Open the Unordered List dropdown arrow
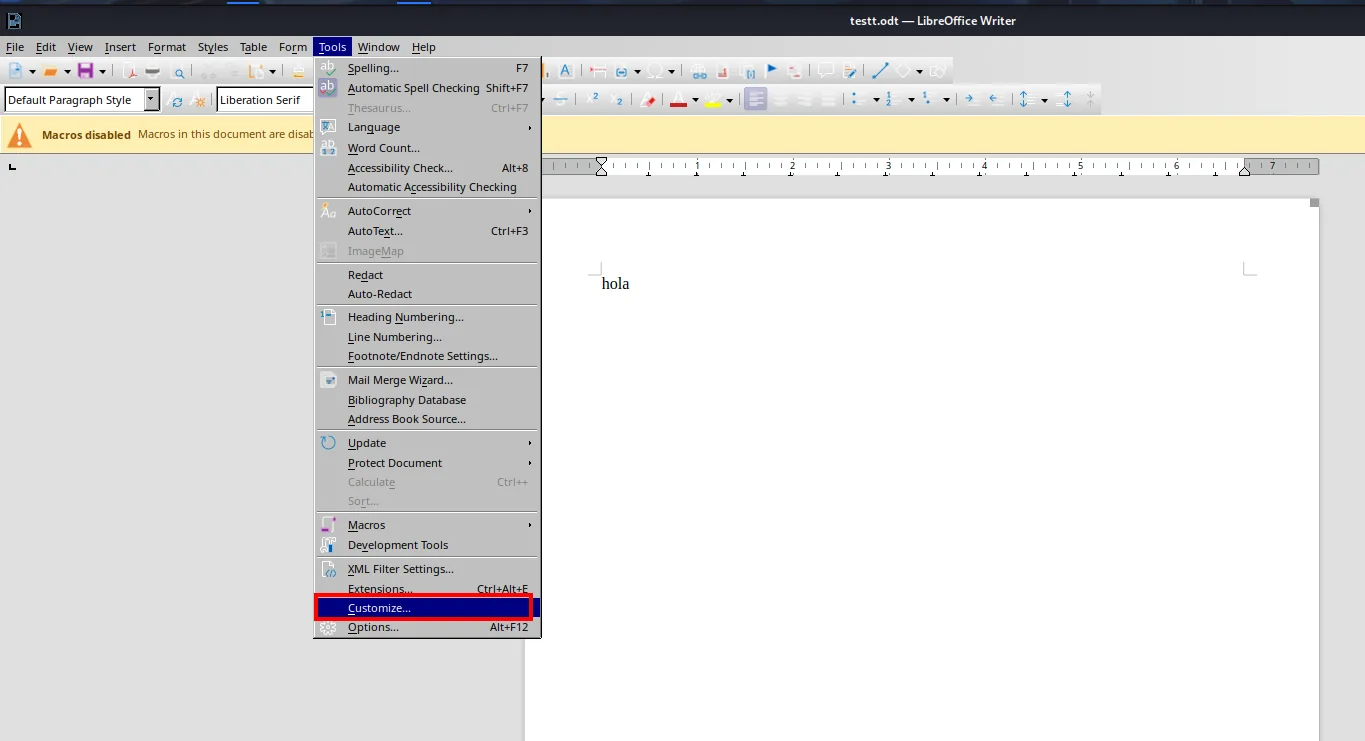This screenshot has height=741, width=1365. (x=876, y=100)
